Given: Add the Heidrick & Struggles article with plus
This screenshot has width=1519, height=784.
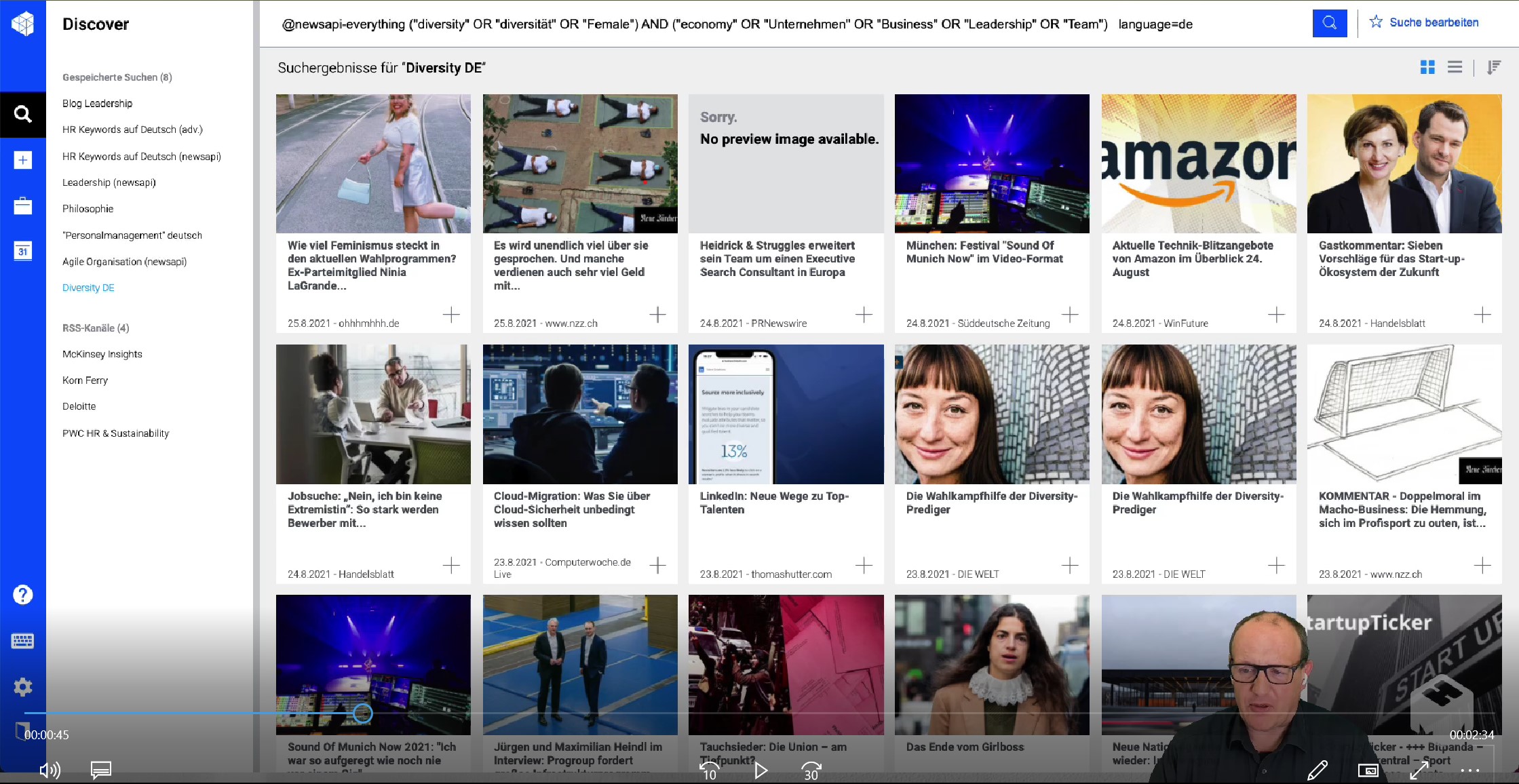Looking at the screenshot, I should coord(864,315).
